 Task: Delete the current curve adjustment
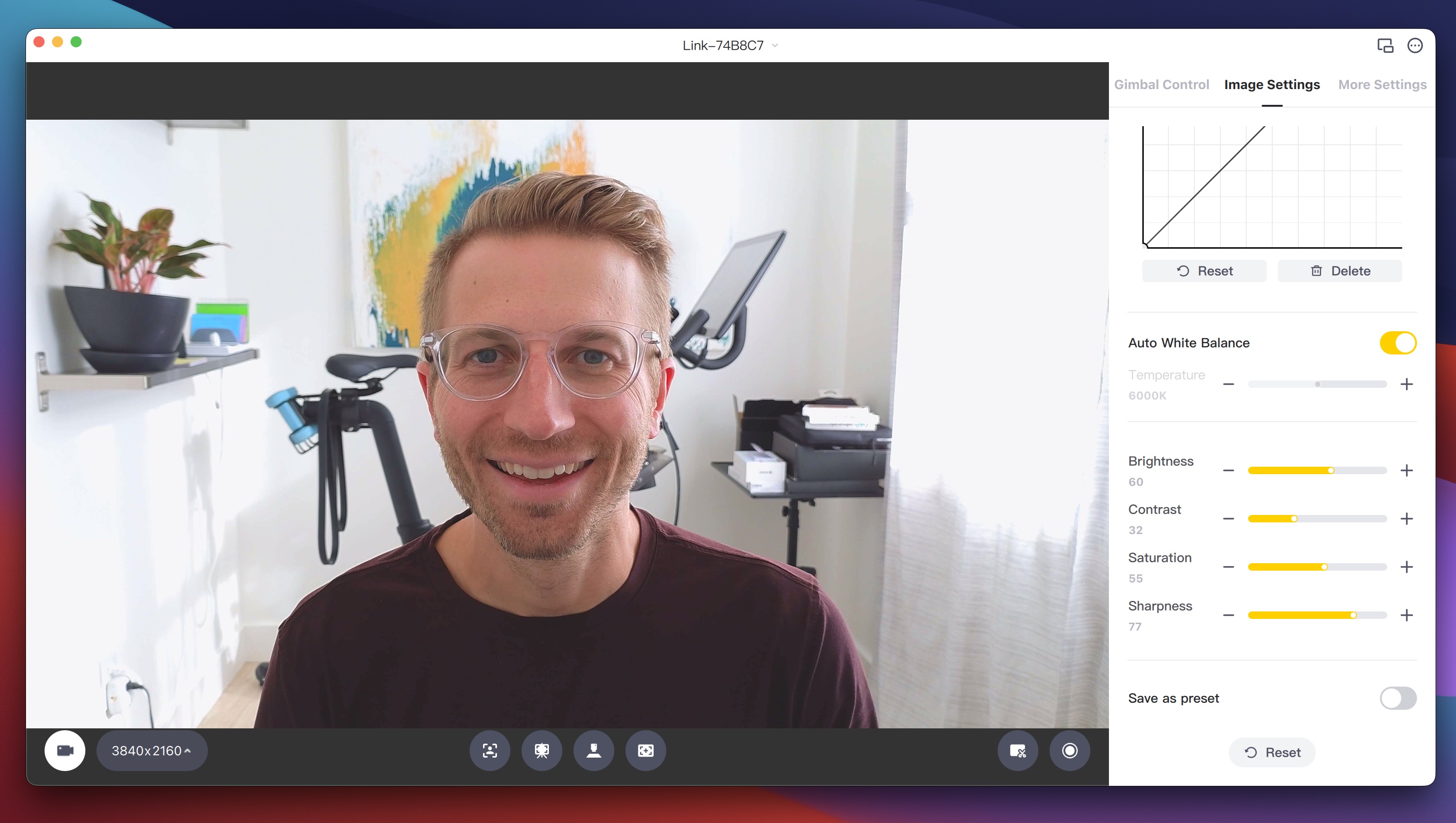pos(1339,271)
